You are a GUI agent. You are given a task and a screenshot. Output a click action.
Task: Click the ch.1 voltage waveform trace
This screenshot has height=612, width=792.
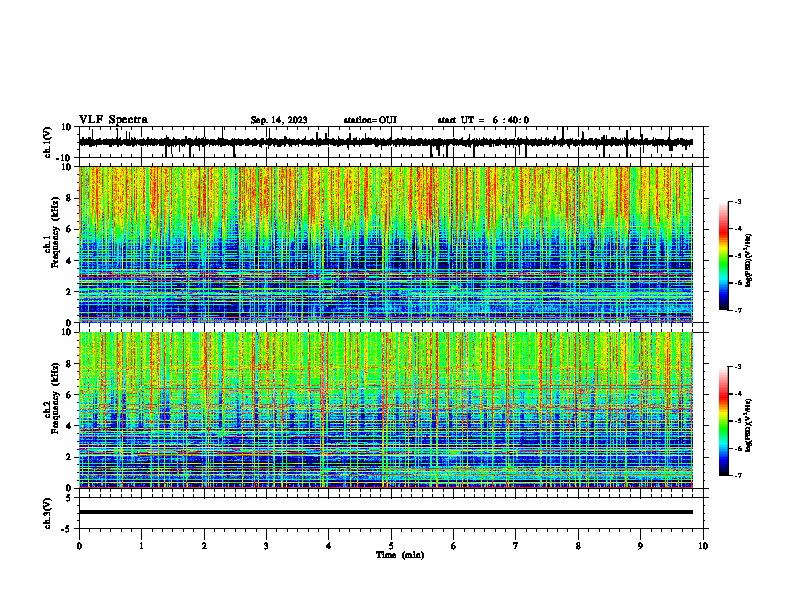coord(385,142)
